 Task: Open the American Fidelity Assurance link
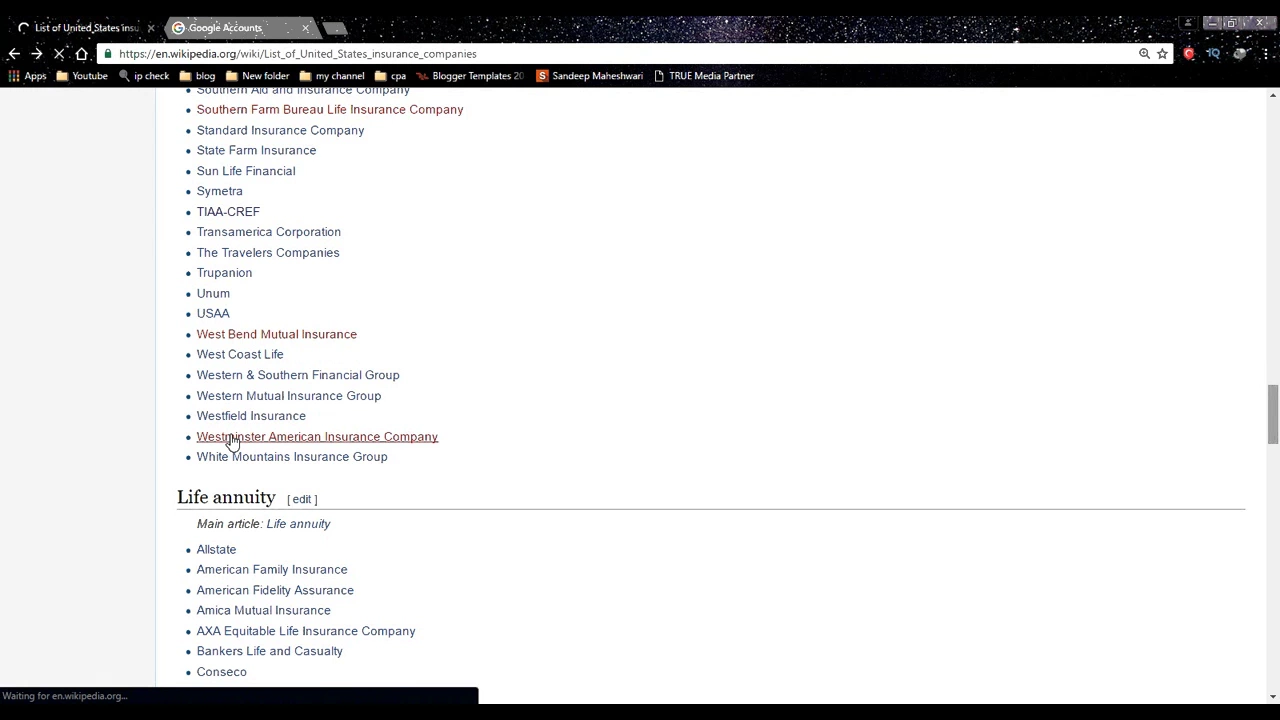(275, 591)
